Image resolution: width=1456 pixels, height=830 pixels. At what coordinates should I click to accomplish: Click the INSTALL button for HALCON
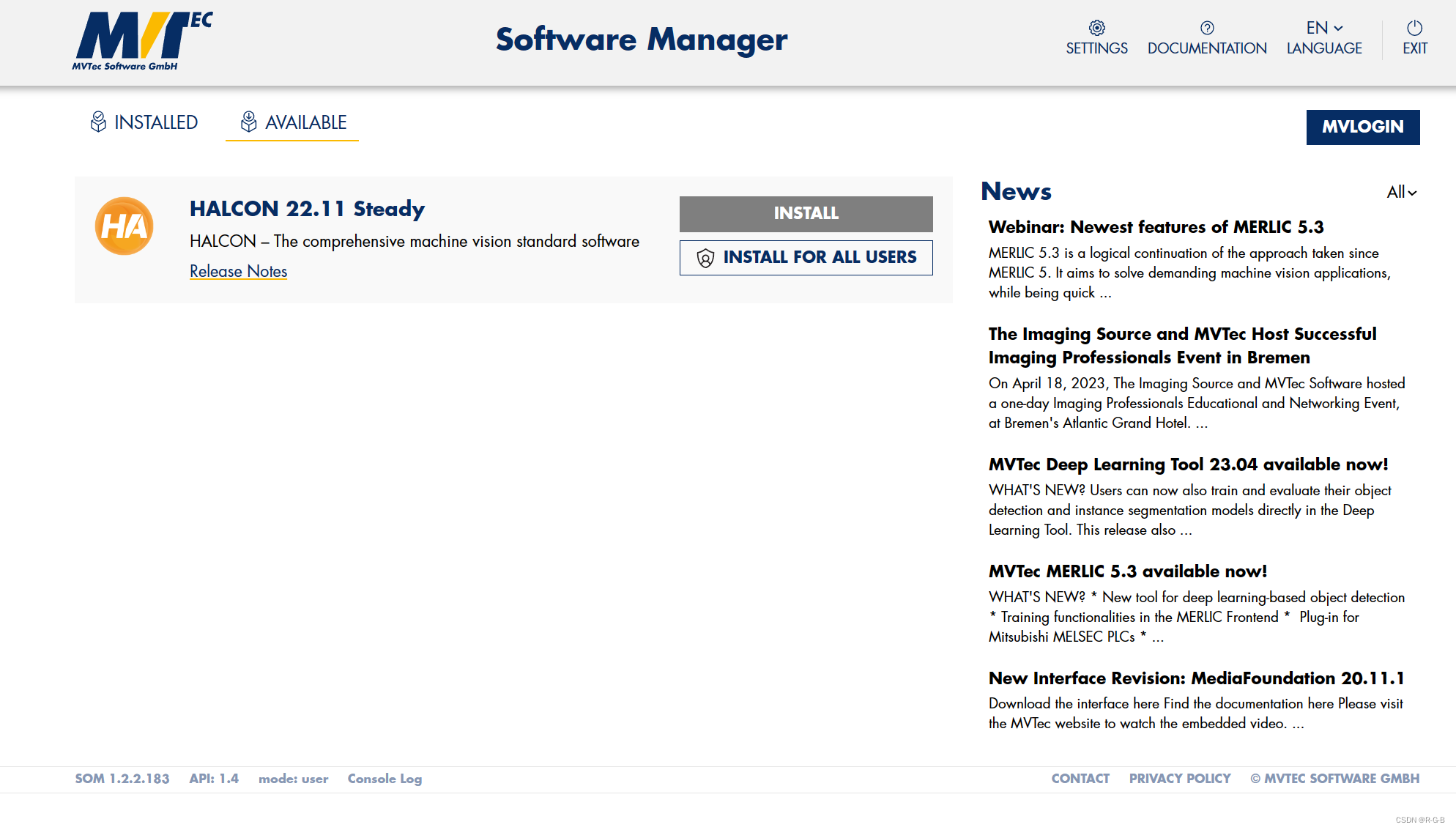coord(806,213)
